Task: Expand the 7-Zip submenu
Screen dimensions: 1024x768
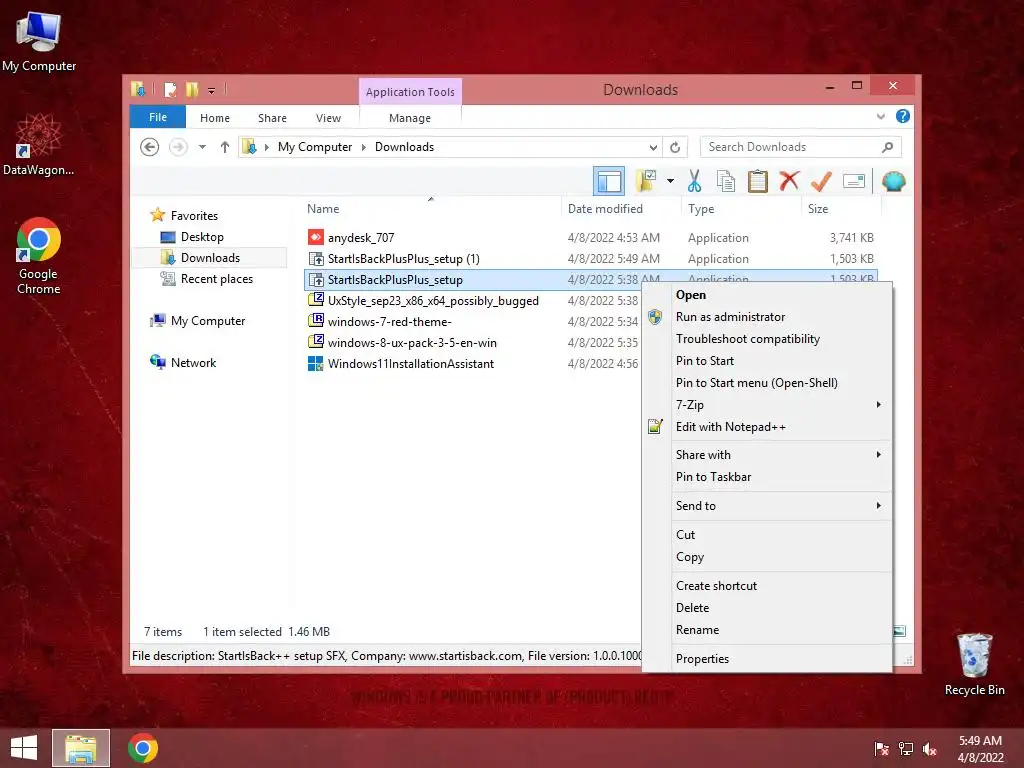Action: click(x=767, y=405)
